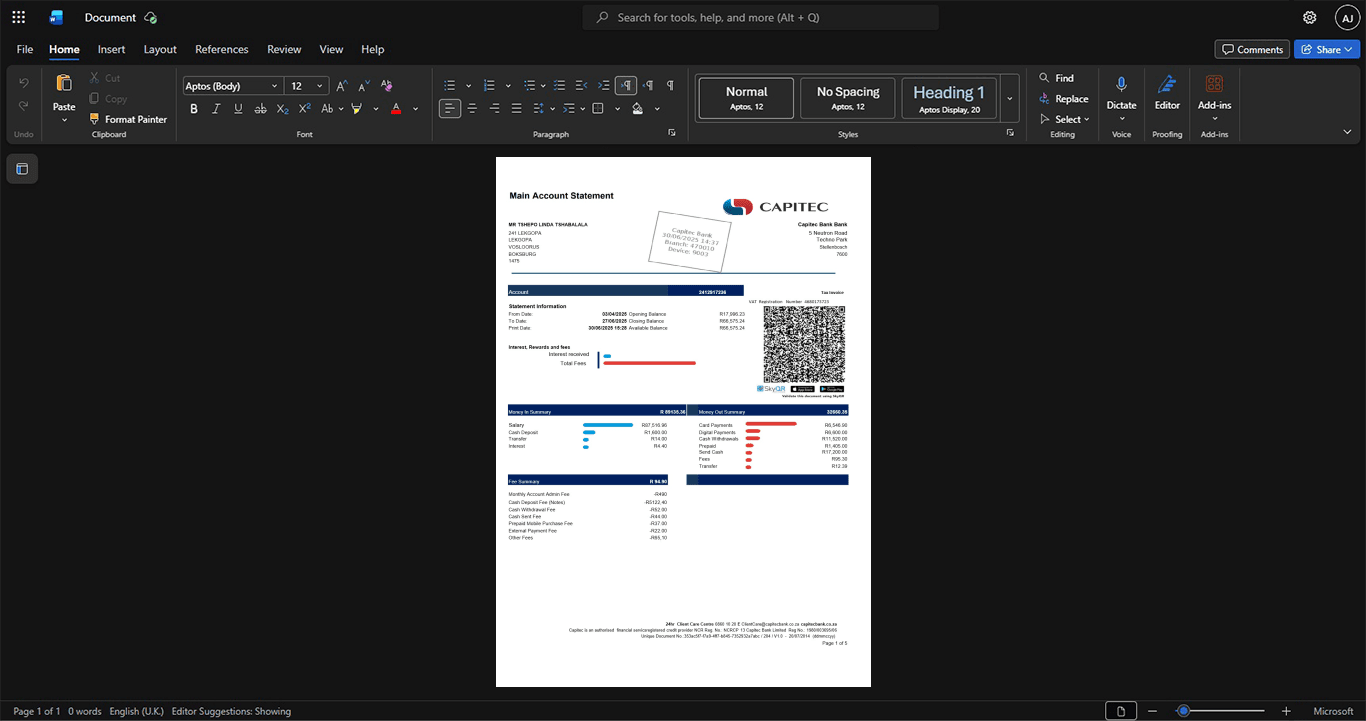Collapse the ribbon with the chevron
This screenshot has height=721, width=1366.
coord(1347,132)
